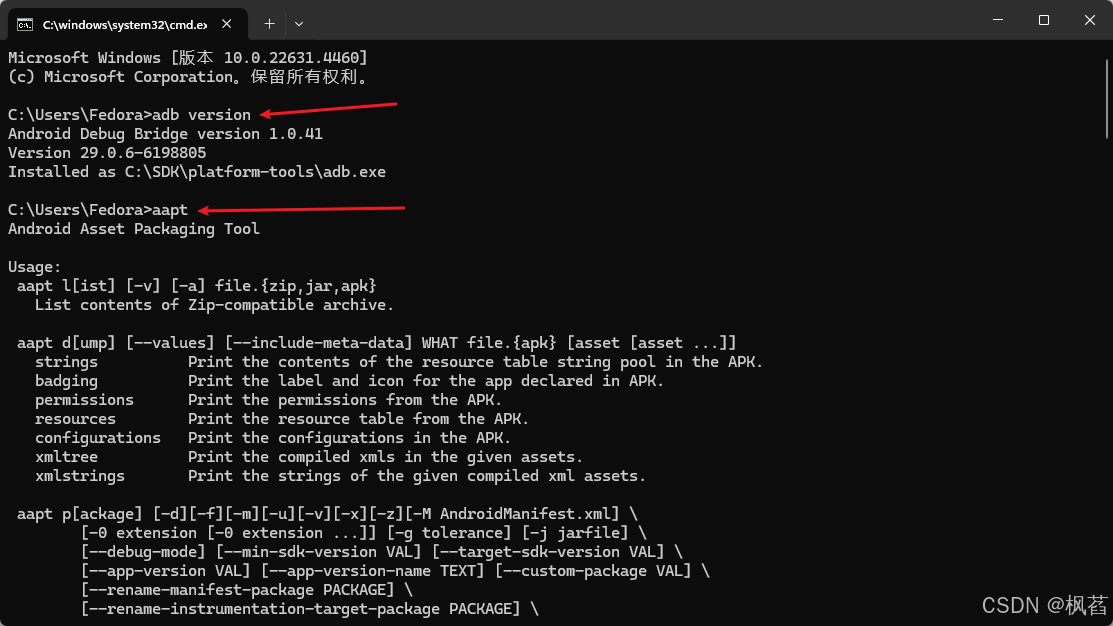1113x626 pixels.
Task: Click the 'Android Asset Packaging Tool' line
Action: tap(133, 229)
